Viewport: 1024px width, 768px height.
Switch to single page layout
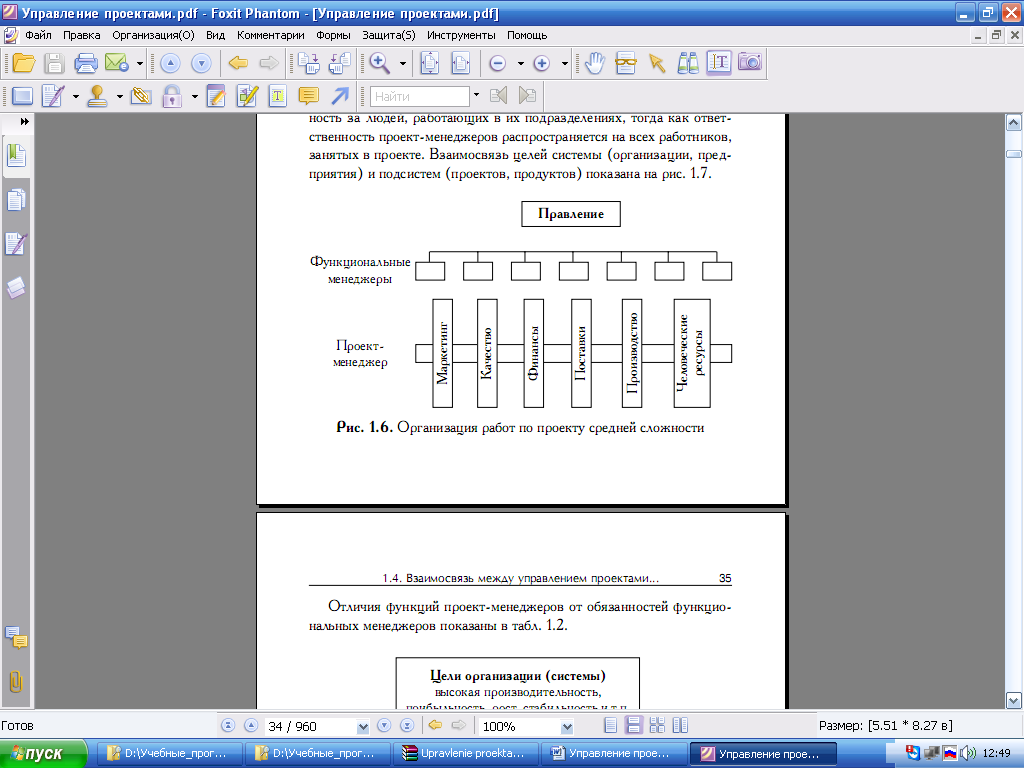(x=611, y=726)
